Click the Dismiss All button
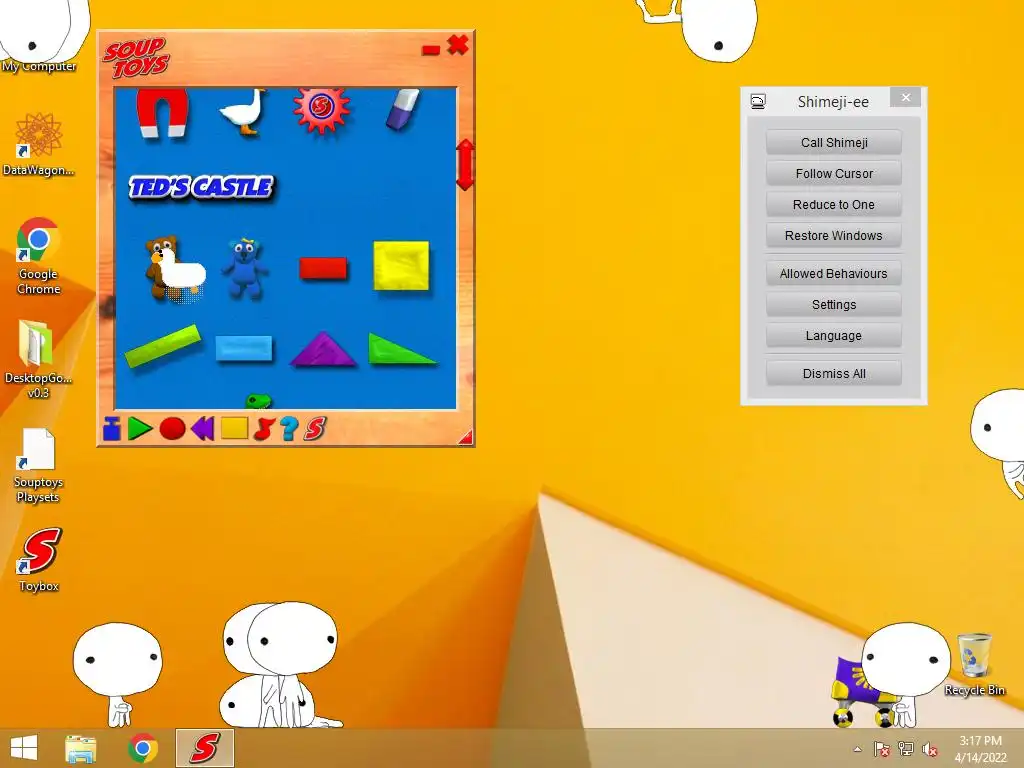The width and height of the screenshot is (1024, 768). (x=834, y=374)
